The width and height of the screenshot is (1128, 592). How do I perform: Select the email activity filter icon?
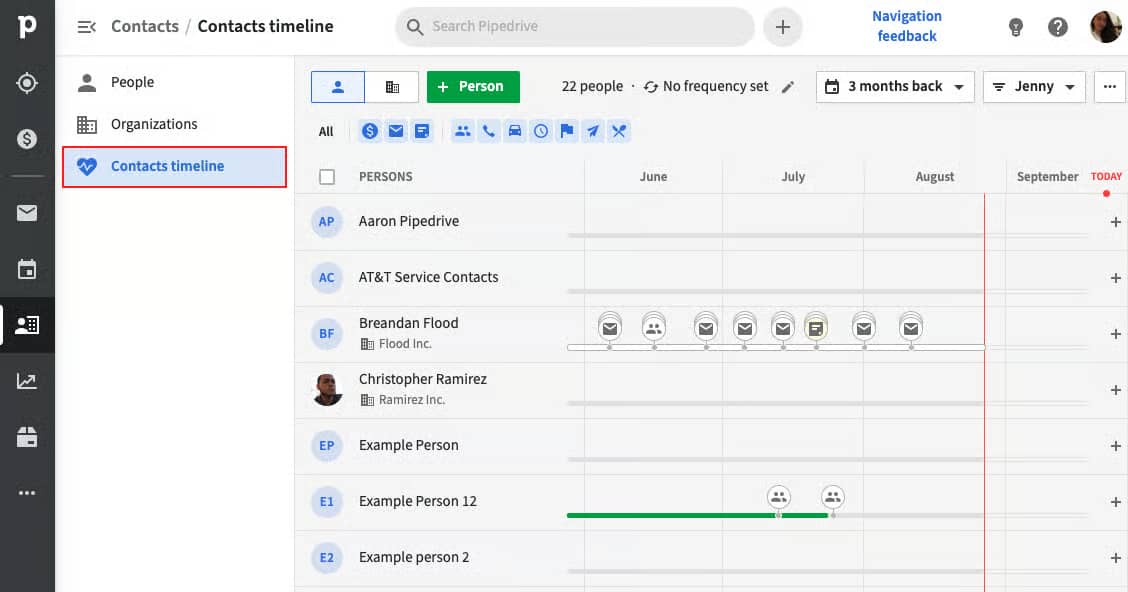pyautogui.click(x=396, y=131)
